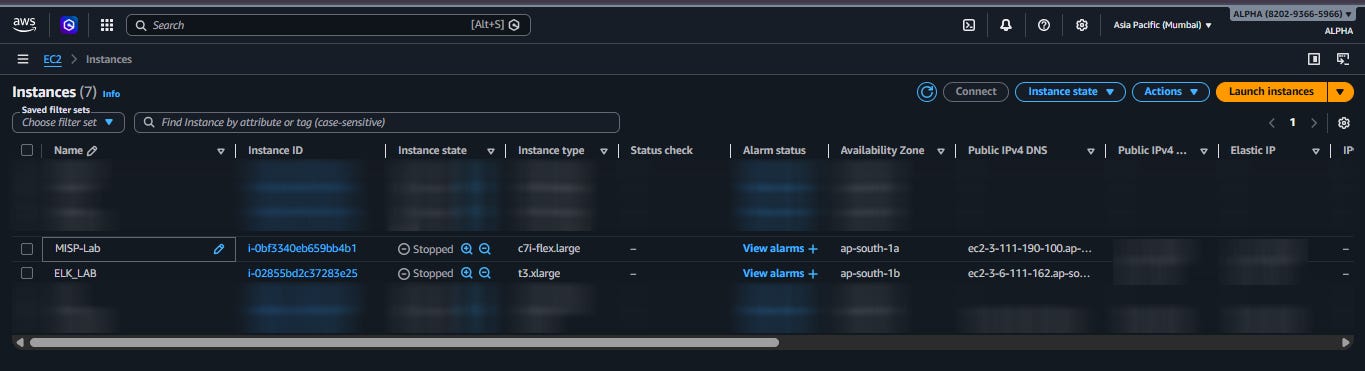Click Launch instances button
The image size is (1365, 371).
[x=1271, y=92]
